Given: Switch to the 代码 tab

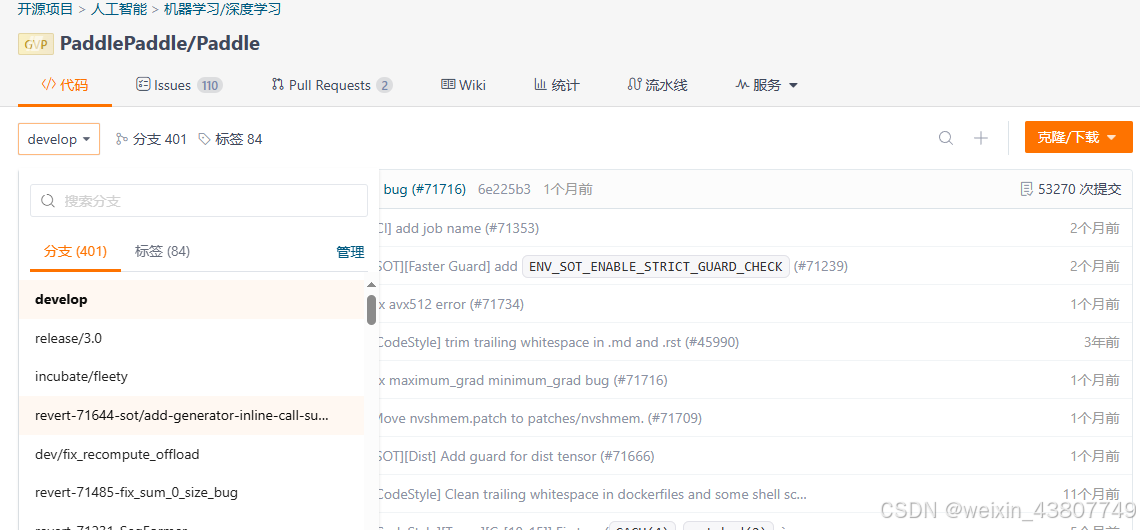Looking at the screenshot, I should point(65,85).
